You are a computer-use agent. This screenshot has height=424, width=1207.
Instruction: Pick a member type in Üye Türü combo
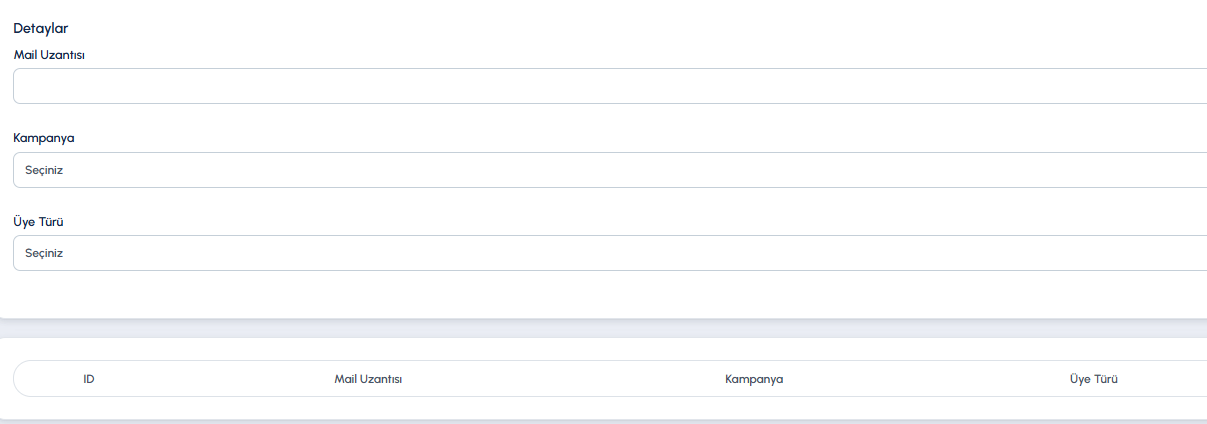[610, 253]
